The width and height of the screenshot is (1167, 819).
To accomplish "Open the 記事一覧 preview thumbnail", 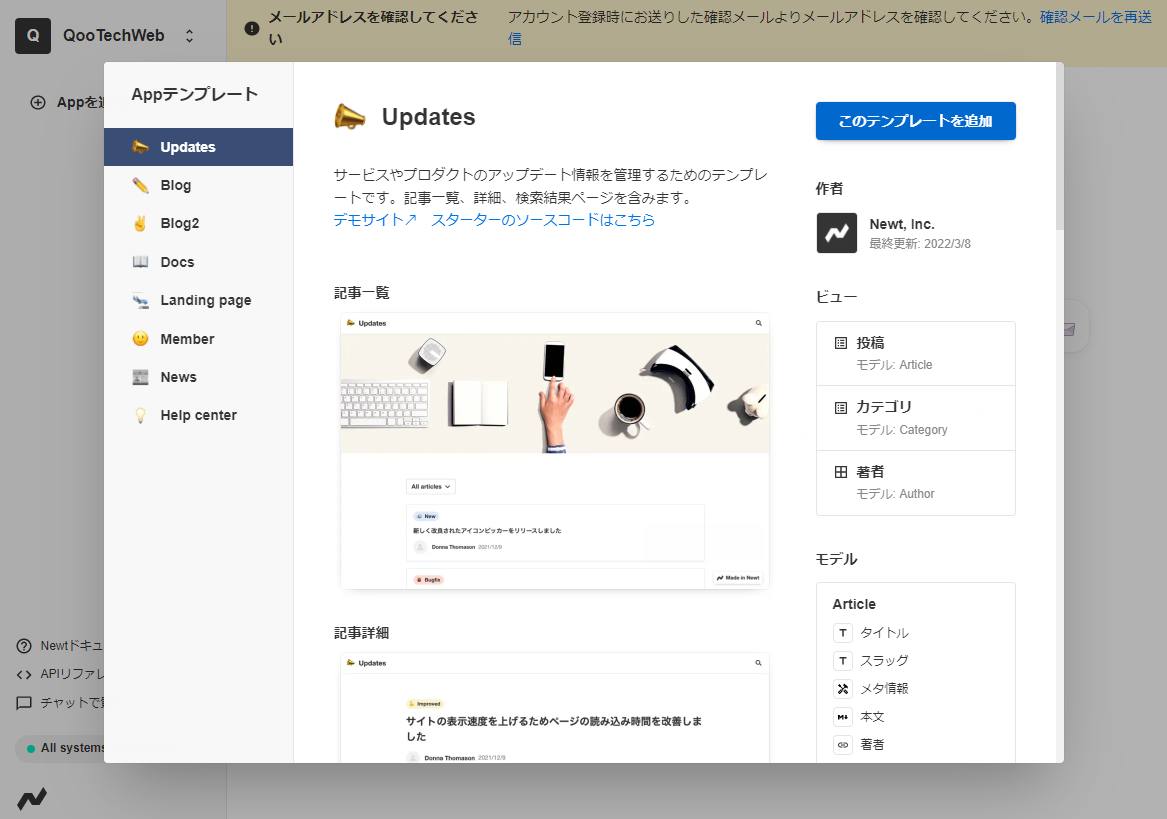I will click(554, 451).
